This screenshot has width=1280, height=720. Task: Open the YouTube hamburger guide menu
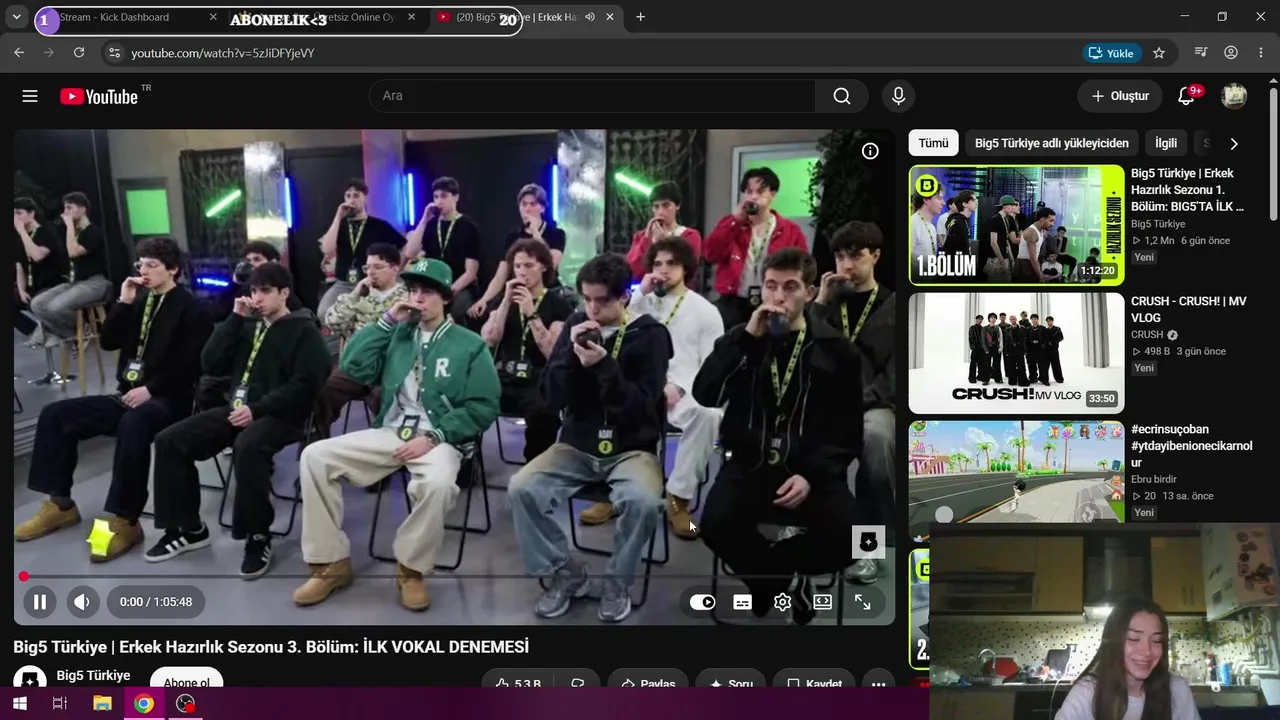pos(30,96)
